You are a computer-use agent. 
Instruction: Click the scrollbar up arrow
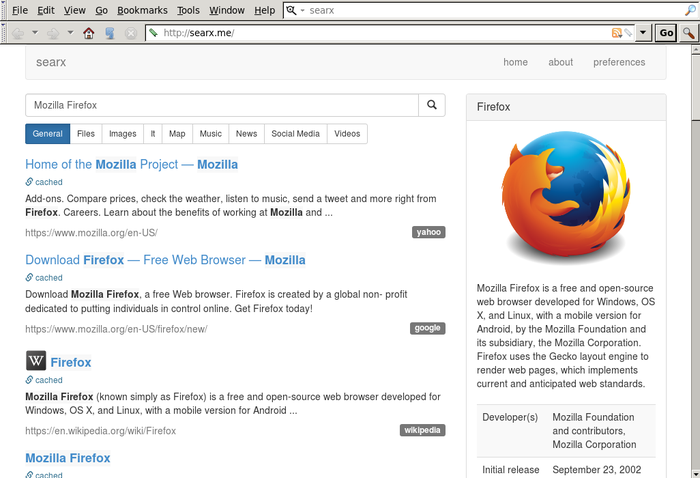click(x=696, y=50)
